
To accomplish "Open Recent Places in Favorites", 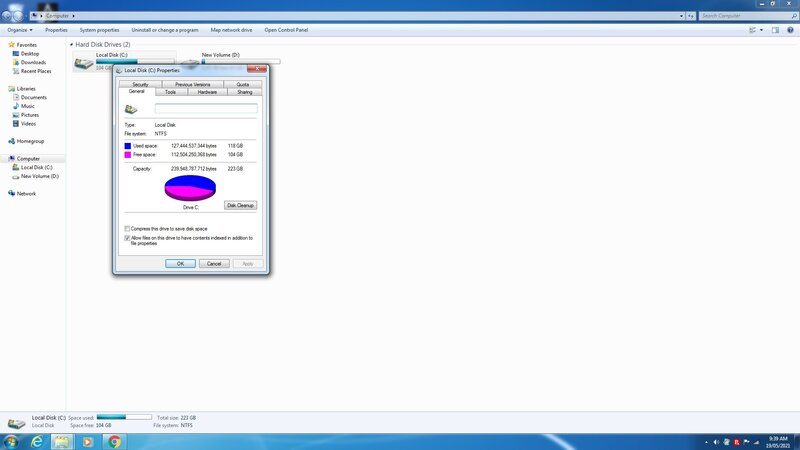I will (35, 71).
